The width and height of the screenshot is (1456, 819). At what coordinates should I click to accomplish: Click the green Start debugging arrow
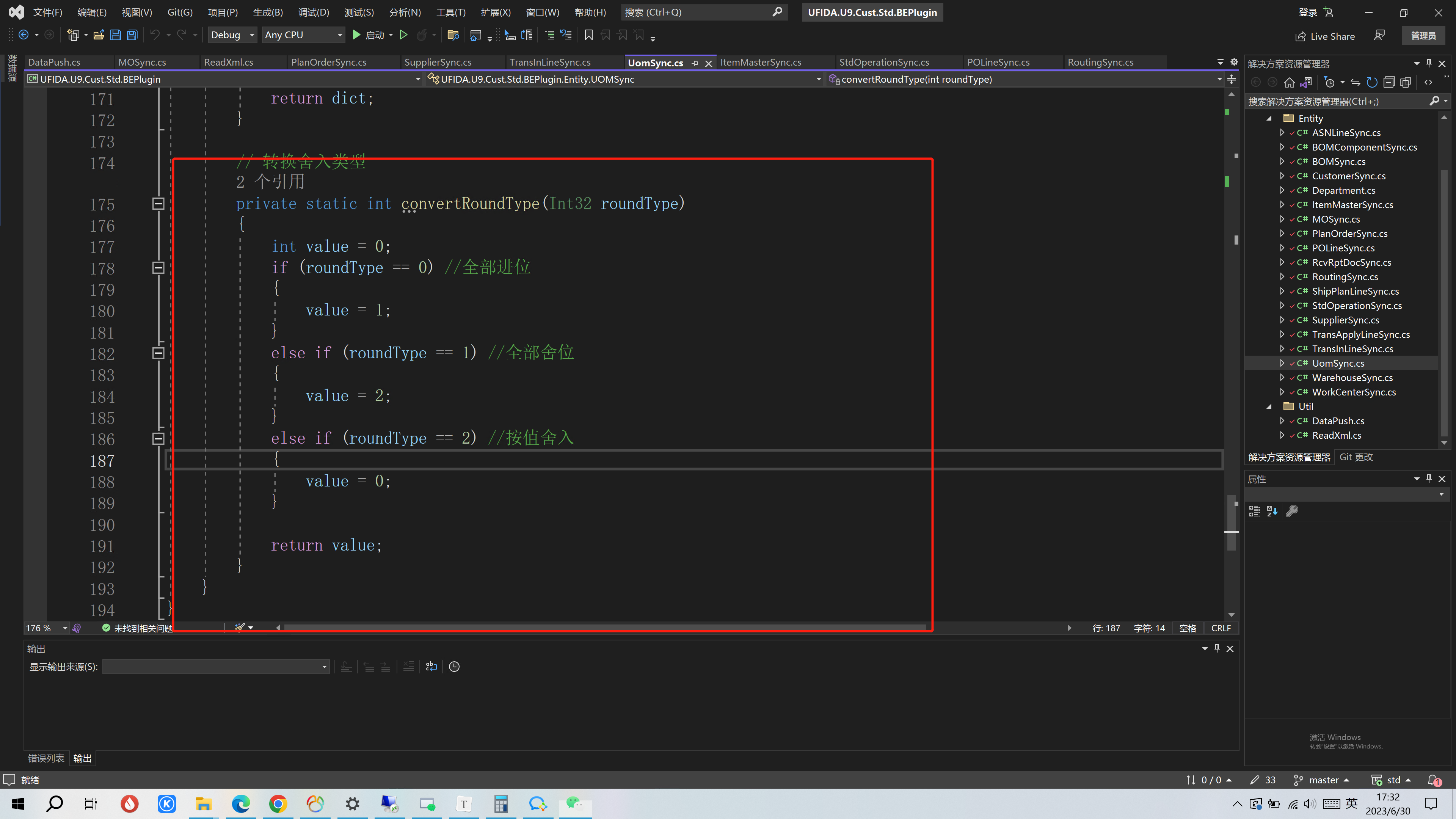[x=356, y=35]
